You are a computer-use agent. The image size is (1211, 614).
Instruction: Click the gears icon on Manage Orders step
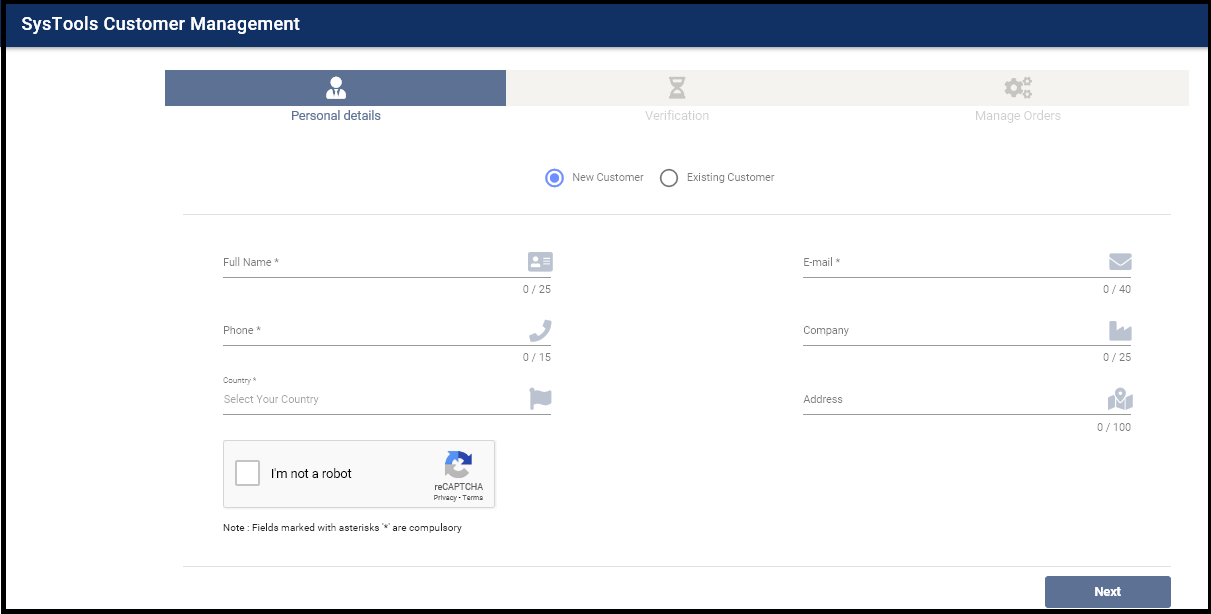pos(1017,85)
